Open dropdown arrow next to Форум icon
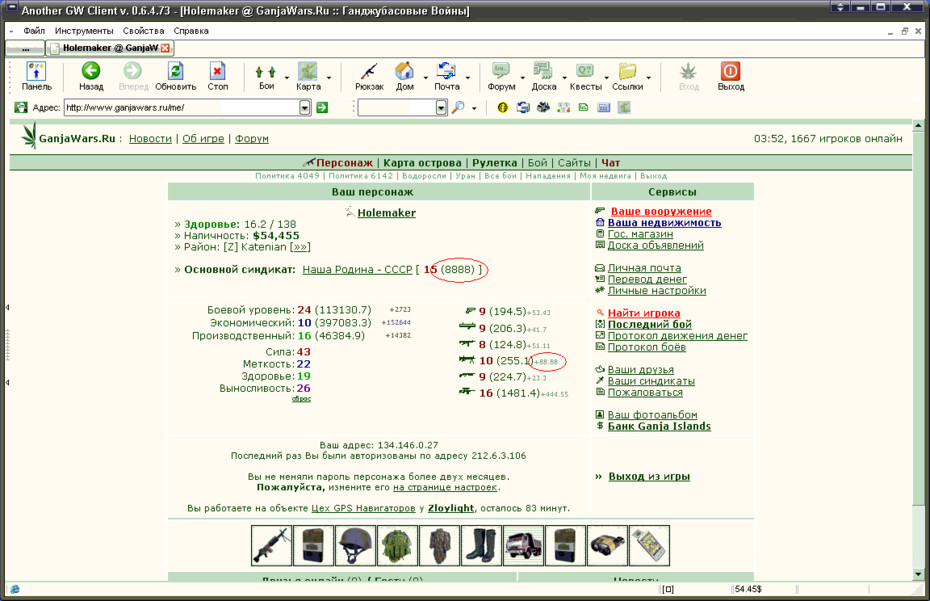The height and width of the screenshot is (601, 930). tap(523, 78)
